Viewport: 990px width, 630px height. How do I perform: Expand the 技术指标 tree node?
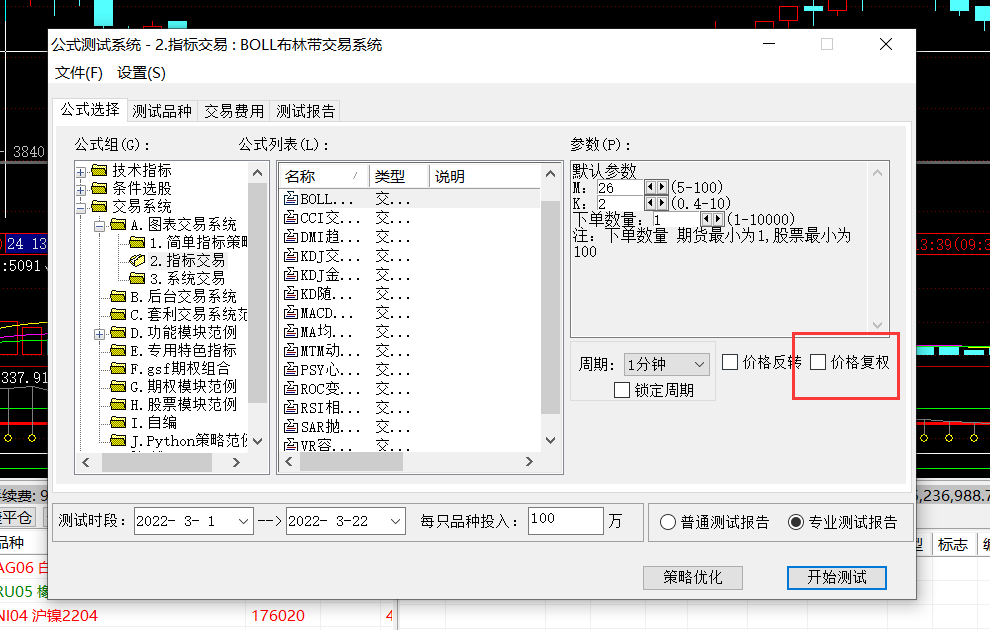coord(81,172)
